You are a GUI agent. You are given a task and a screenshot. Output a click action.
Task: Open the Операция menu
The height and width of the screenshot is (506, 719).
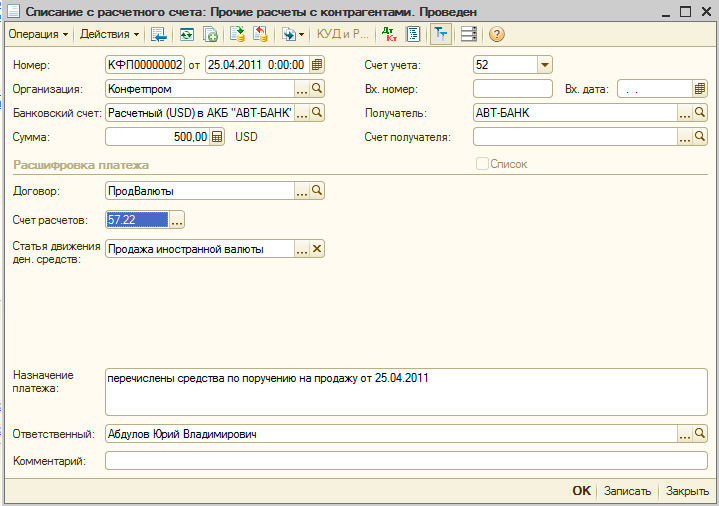tap(38, 35)
